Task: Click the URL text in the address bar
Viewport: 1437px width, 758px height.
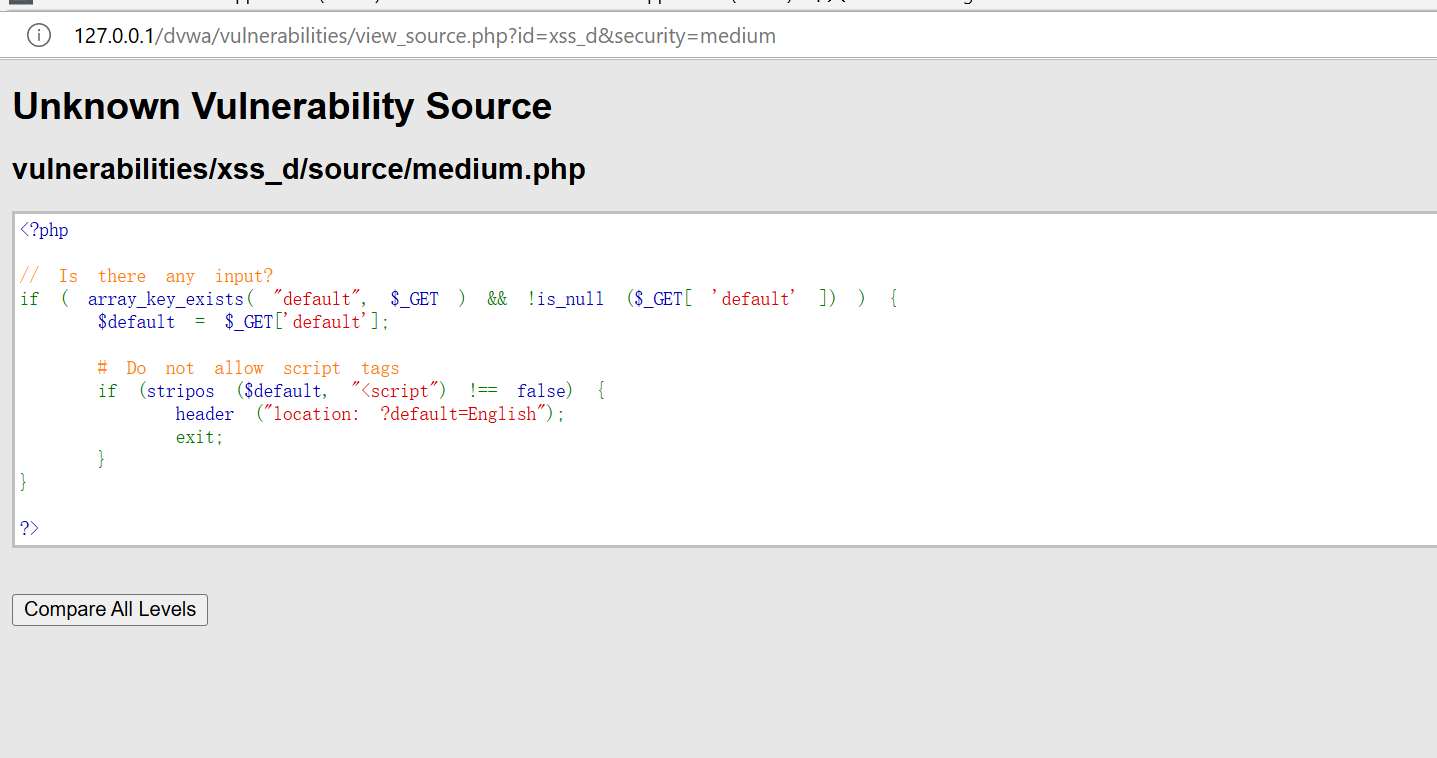Action: pyautogui.click(x=425, y=36)
